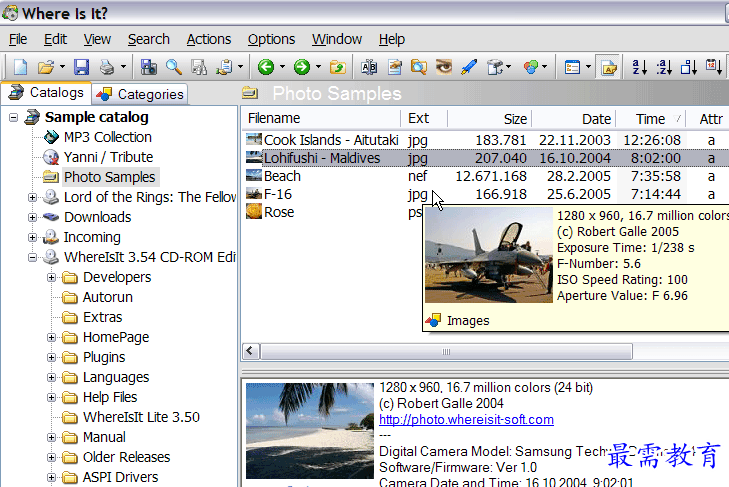Click the blue brush icon in toolbar
Screen dimensions: 729x487
(469, 67)
